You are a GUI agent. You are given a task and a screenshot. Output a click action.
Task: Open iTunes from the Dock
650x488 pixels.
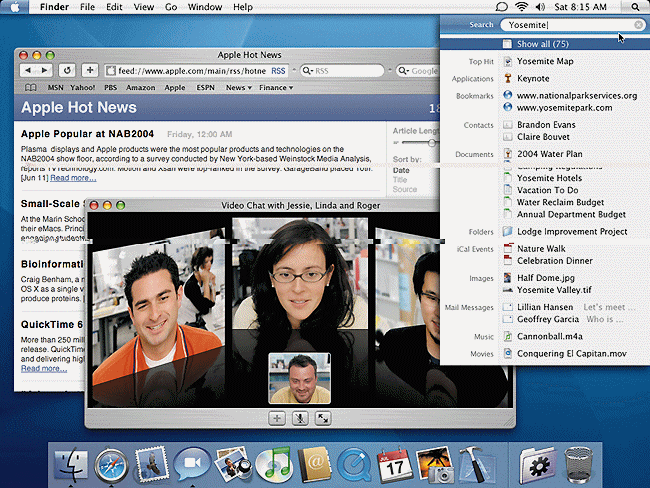click(x=272, y=464)
